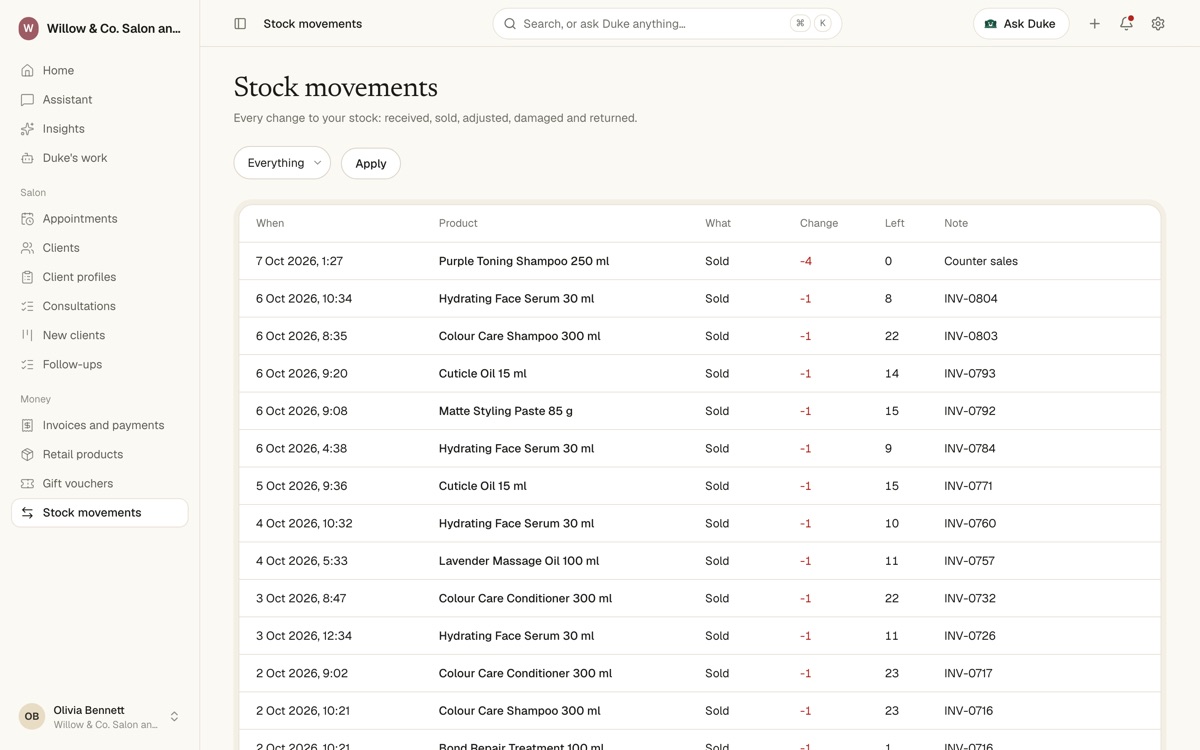The width and height of the screenshot is (1200, 750).
Task: Click the INV-0793 note cell
Action: (x=970, y=374)
